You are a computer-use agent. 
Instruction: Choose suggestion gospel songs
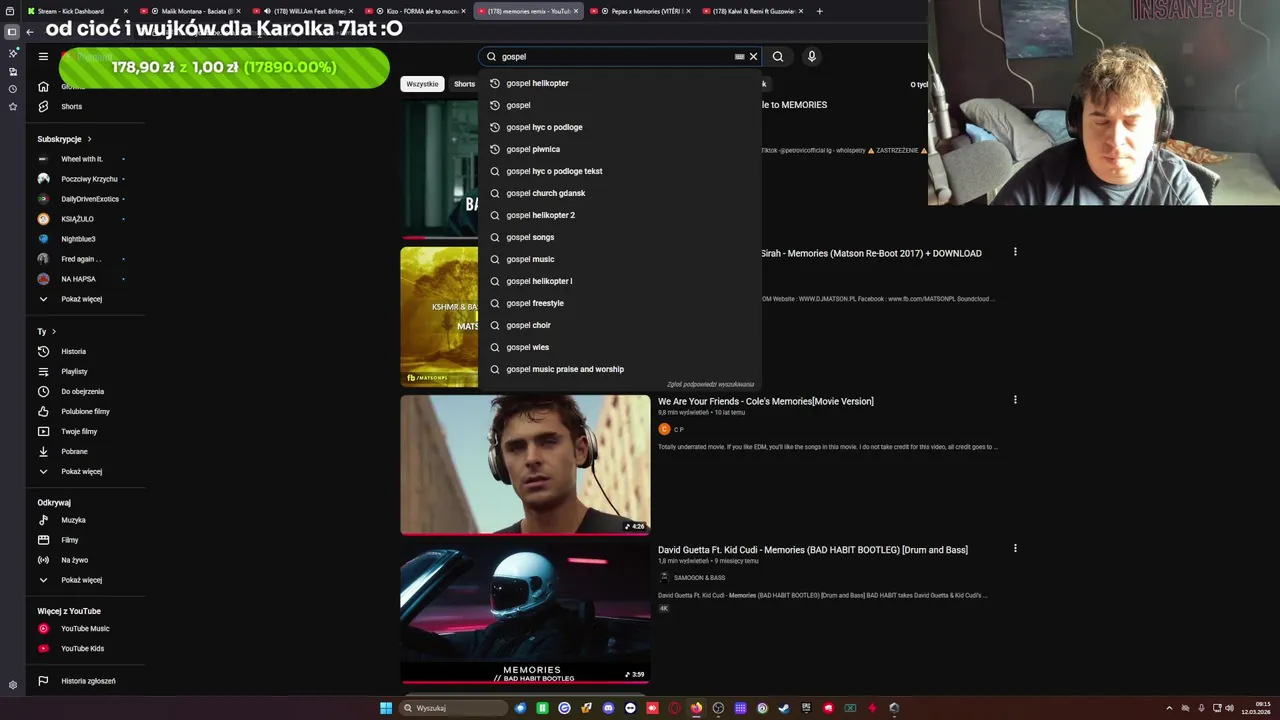(620, 237)
